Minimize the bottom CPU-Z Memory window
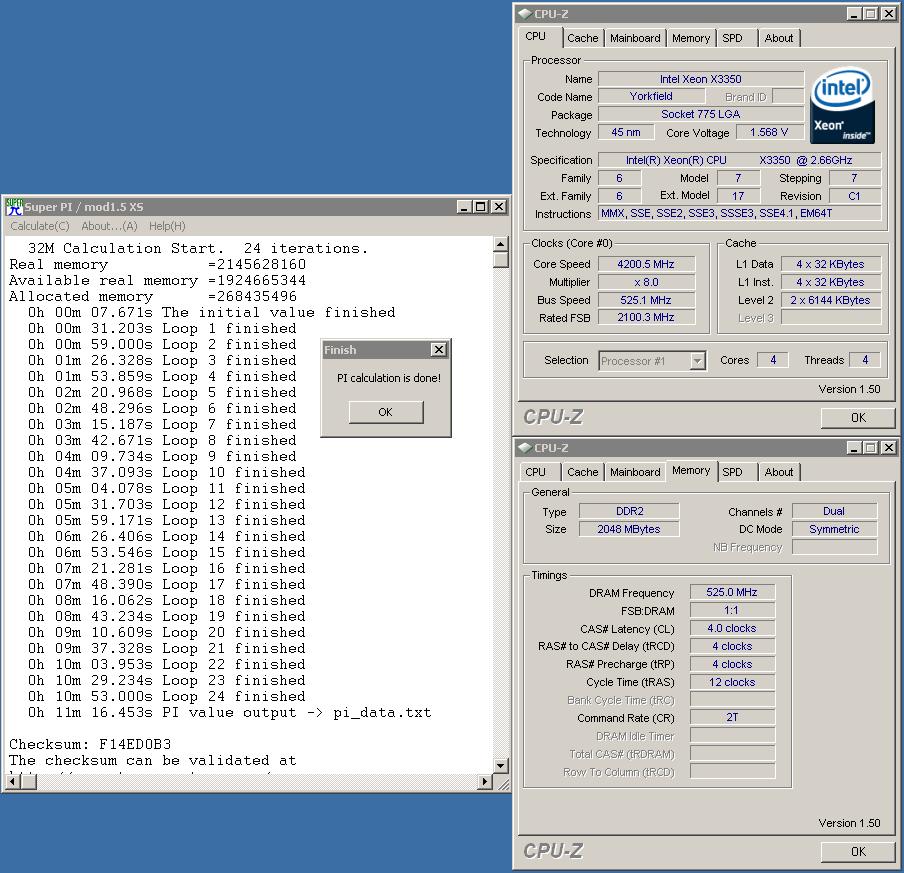Viewport: 904px width, 873px height. (x=855, y=447)
